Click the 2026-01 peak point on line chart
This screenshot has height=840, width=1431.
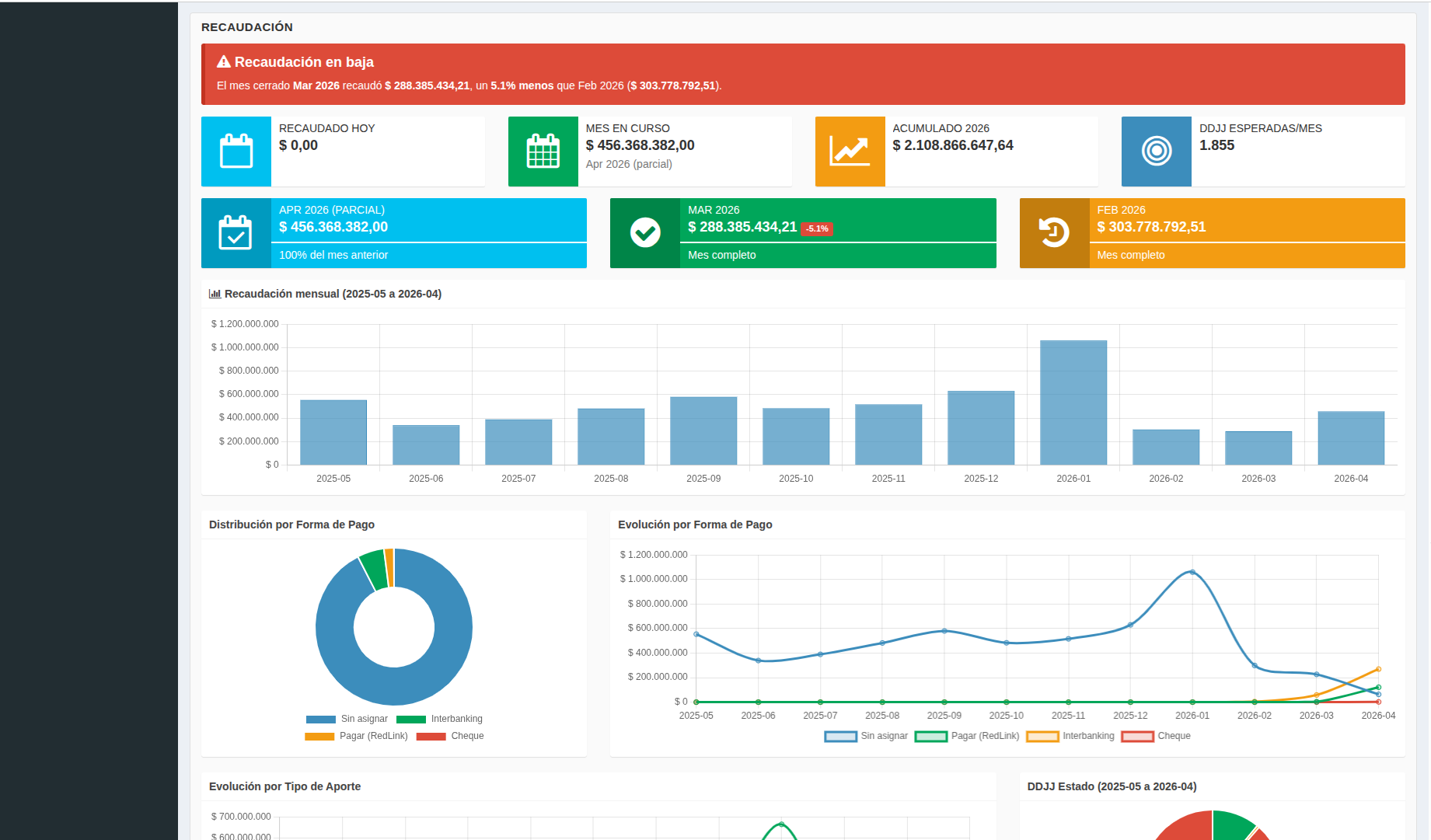coord(1192,573)
